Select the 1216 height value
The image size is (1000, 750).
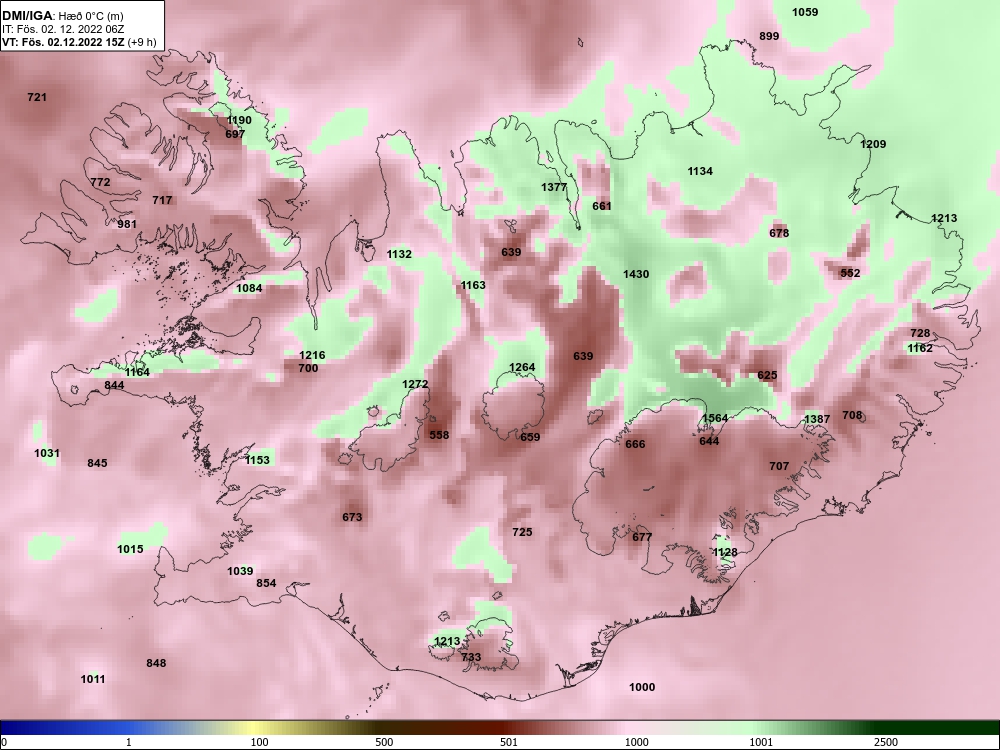click(x=312, y=356)
